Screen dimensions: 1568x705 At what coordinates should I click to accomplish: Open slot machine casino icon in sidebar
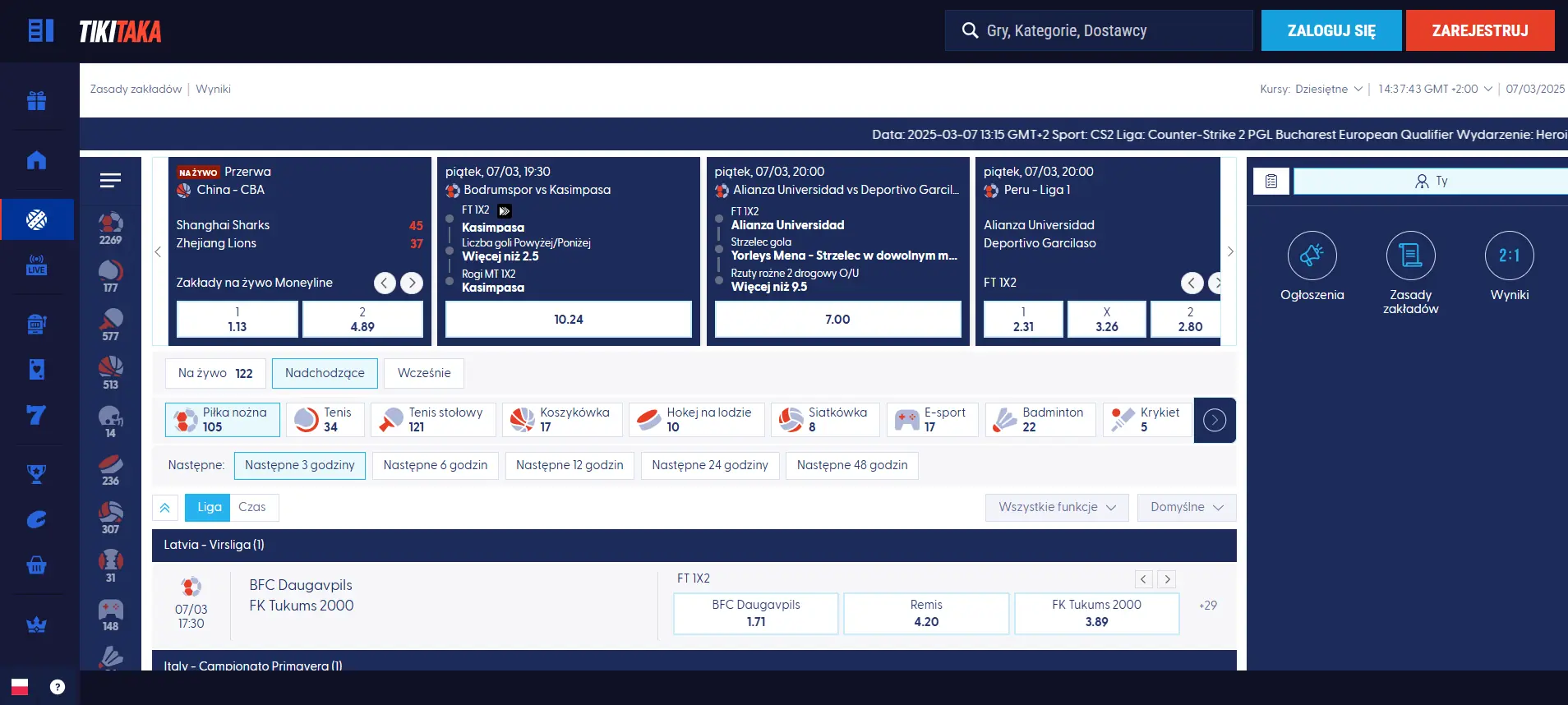pyautogui.click(x=36, y=325)
